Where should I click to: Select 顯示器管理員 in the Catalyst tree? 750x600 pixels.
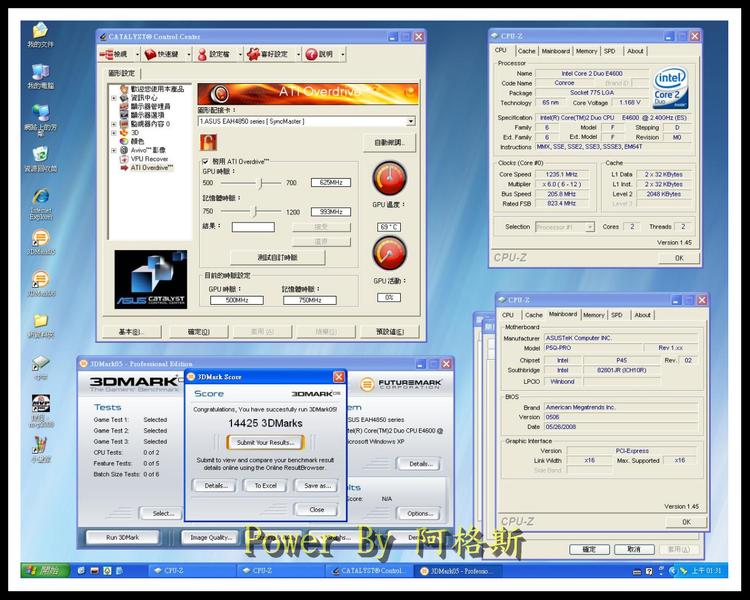[x=150, y=106]
